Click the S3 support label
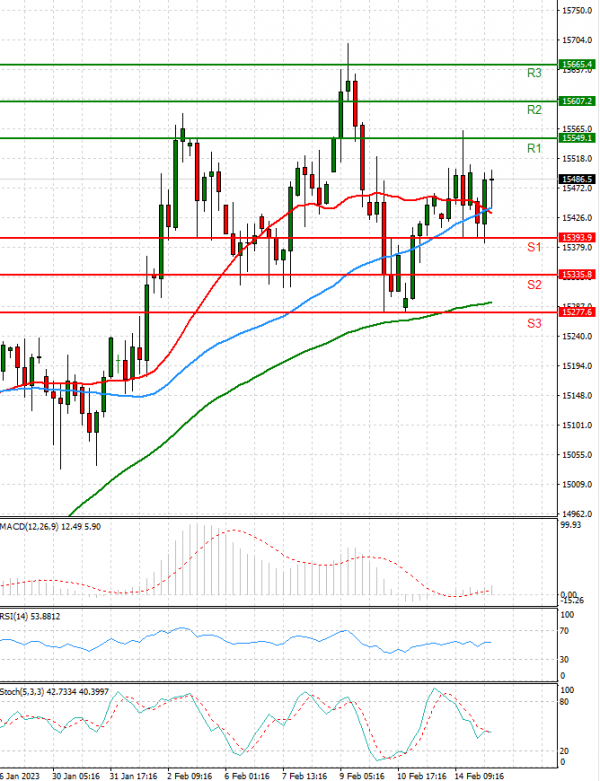 coord(534,324)
